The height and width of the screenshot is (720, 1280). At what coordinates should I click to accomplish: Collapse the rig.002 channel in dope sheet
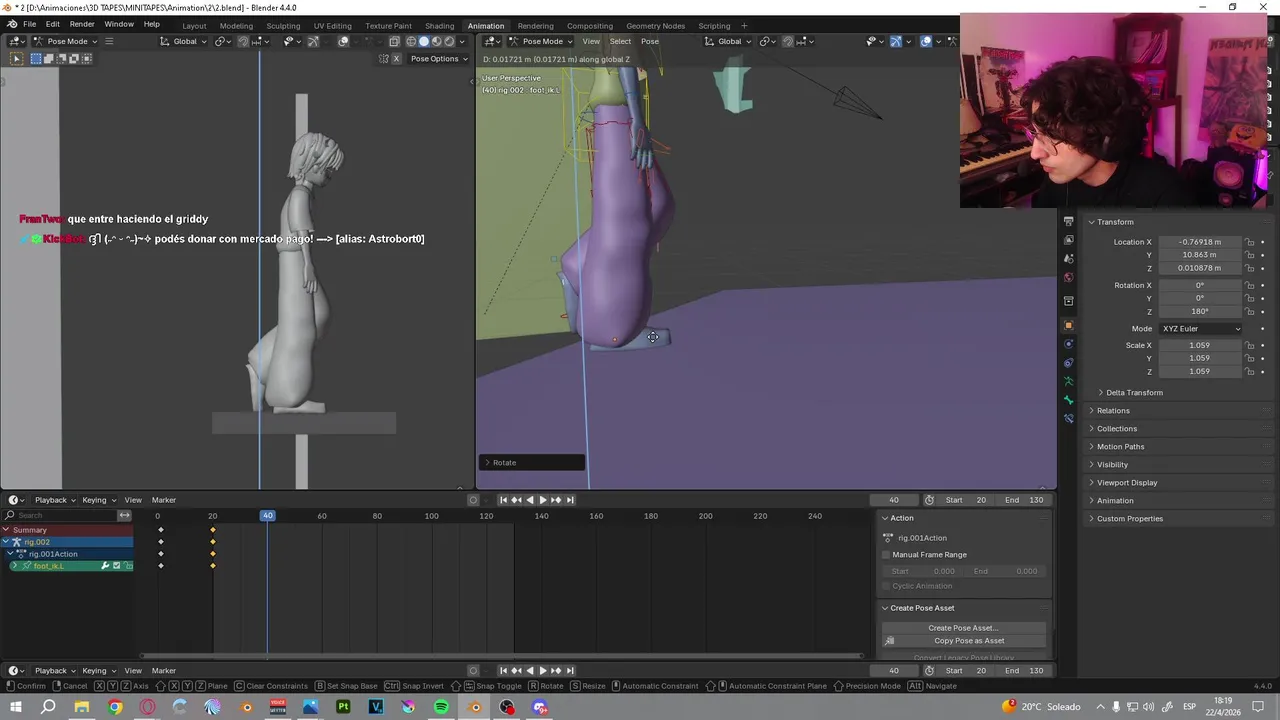[x=7, y=542]
